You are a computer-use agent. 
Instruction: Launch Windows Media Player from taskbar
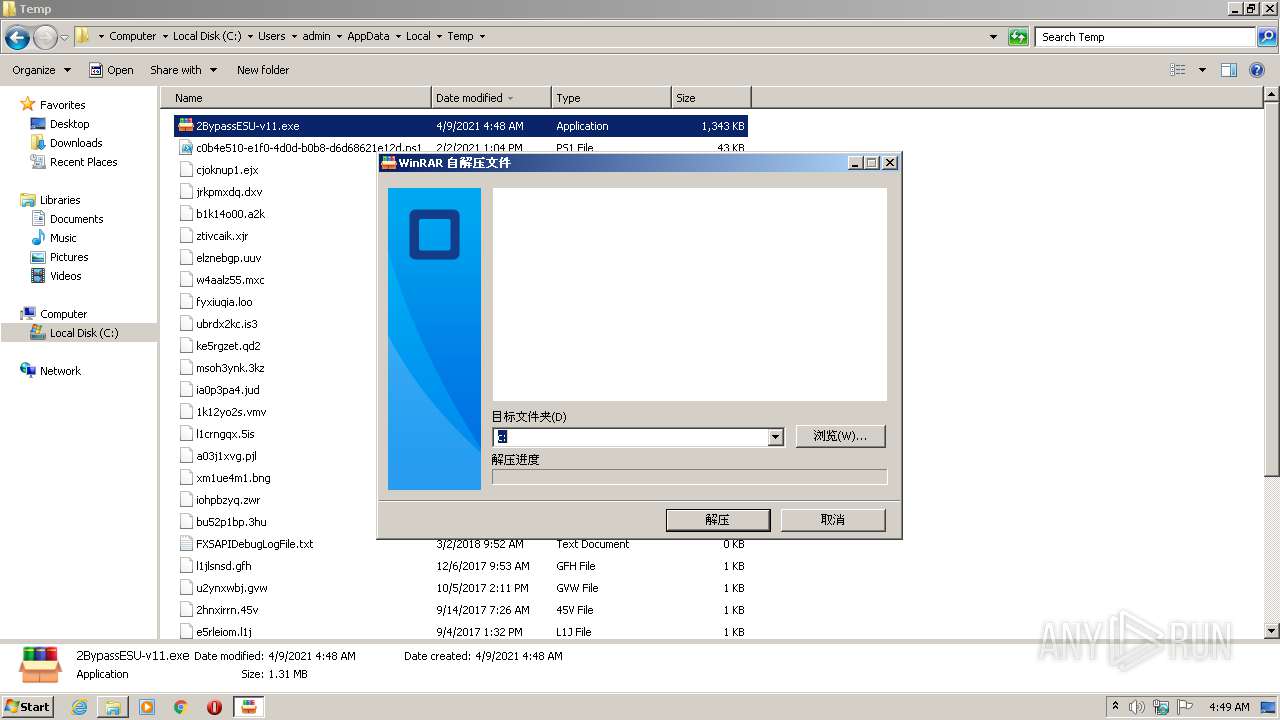(147, 707)
